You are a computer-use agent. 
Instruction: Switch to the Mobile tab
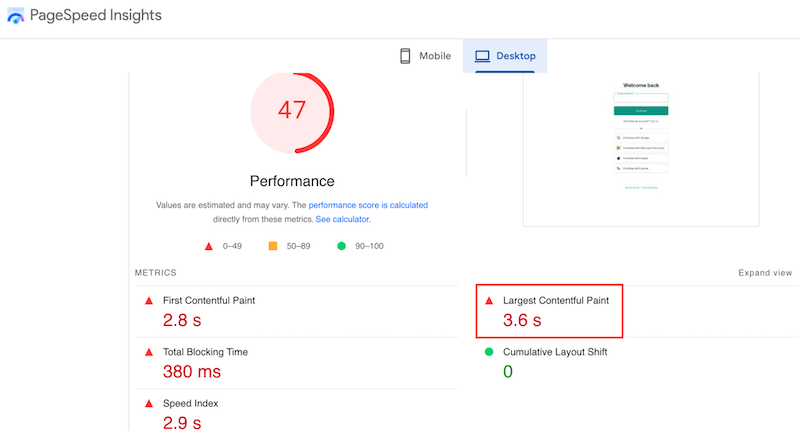point(425,56)
